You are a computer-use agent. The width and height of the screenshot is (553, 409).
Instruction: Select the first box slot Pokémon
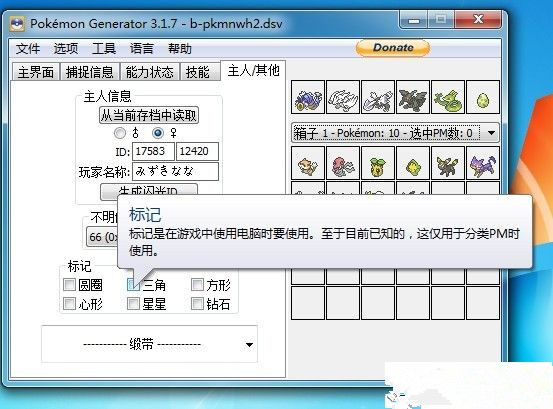point(308,163)
